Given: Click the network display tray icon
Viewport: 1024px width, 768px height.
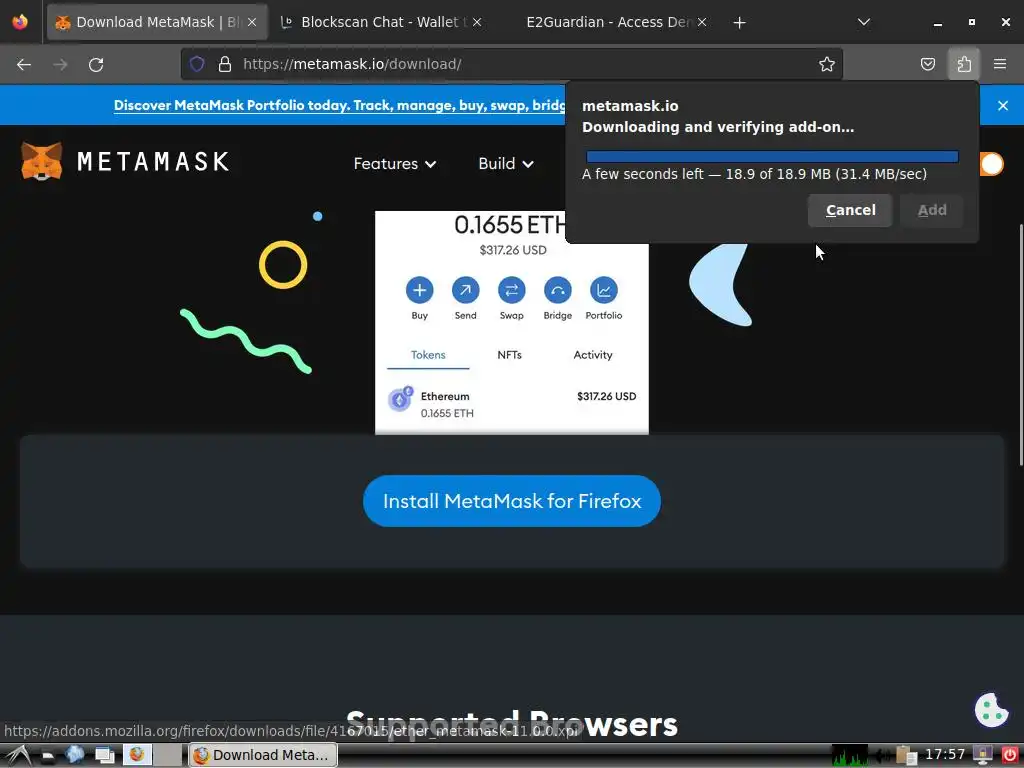Looking at the screenshot, I should (982, 756).
